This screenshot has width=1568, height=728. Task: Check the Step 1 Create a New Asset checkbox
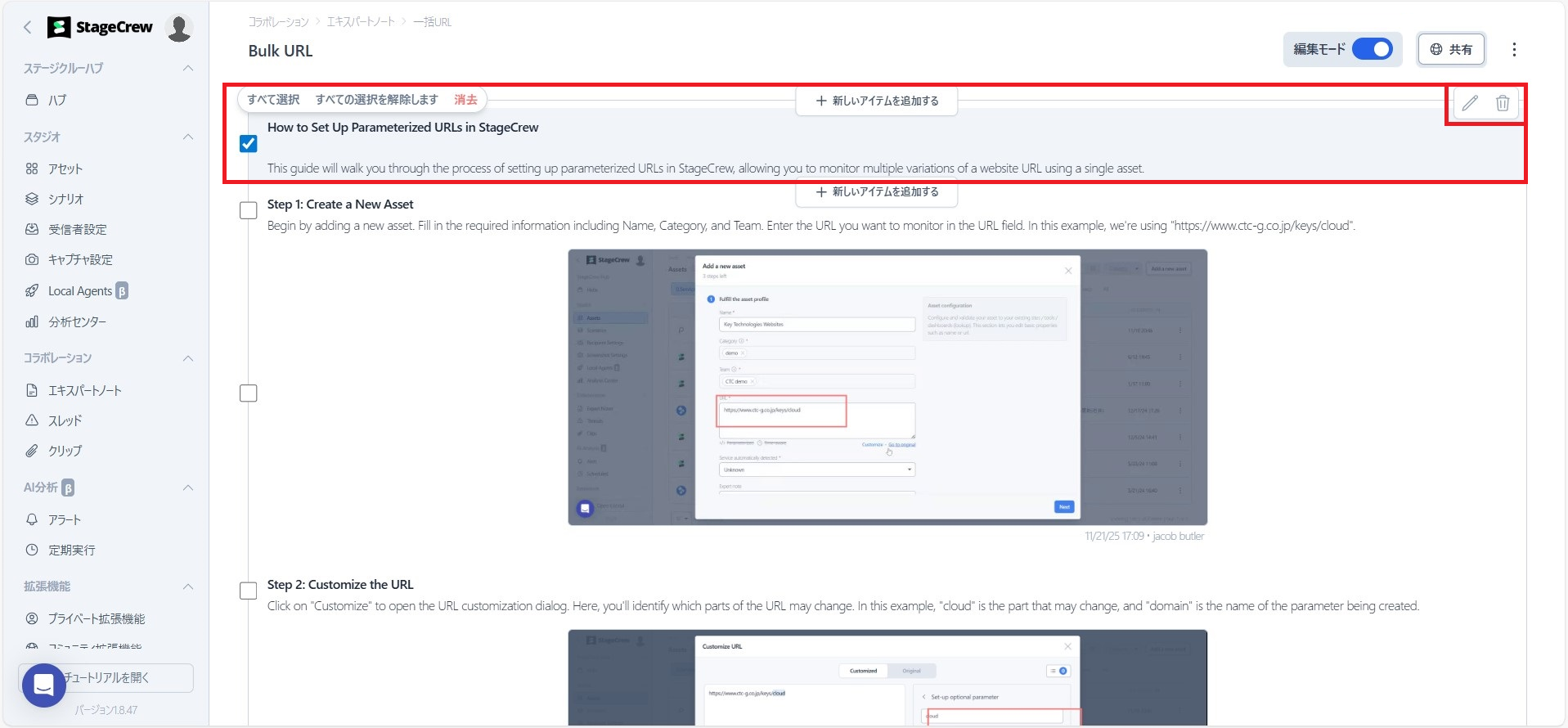tap(249, 210)
